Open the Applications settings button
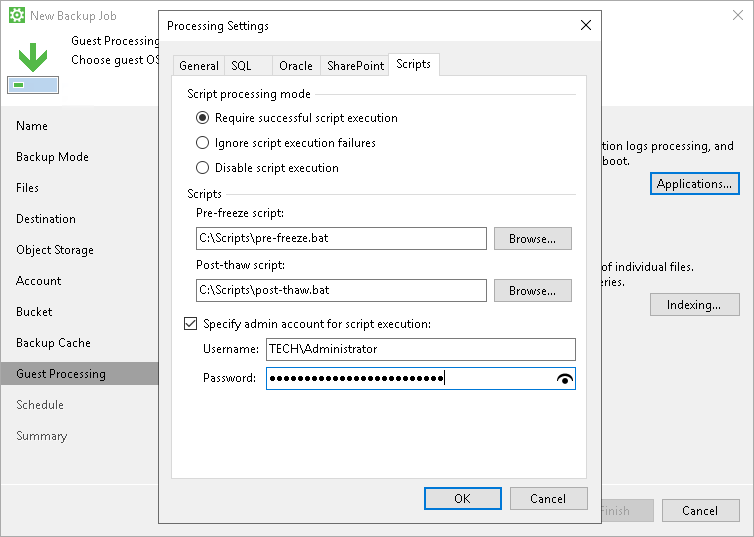Viewport: 754px width, 537px height. click(694, 184)
